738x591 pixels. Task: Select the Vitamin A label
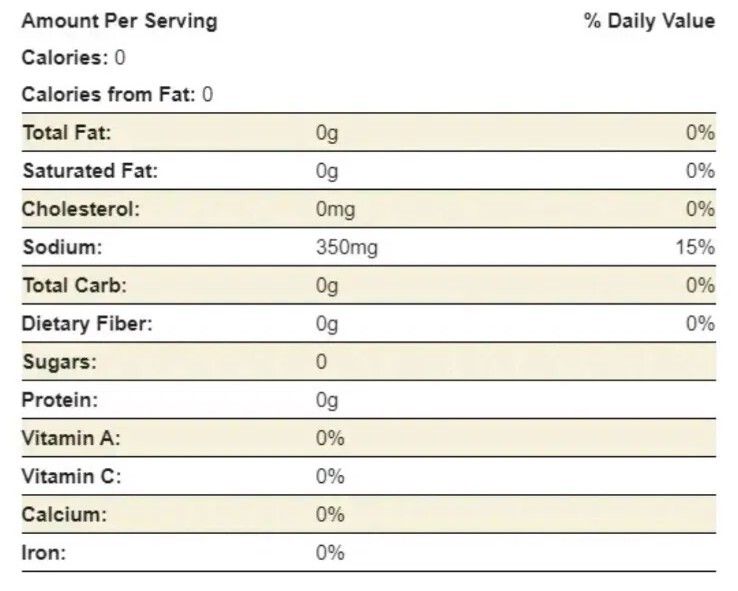point(71,438)
